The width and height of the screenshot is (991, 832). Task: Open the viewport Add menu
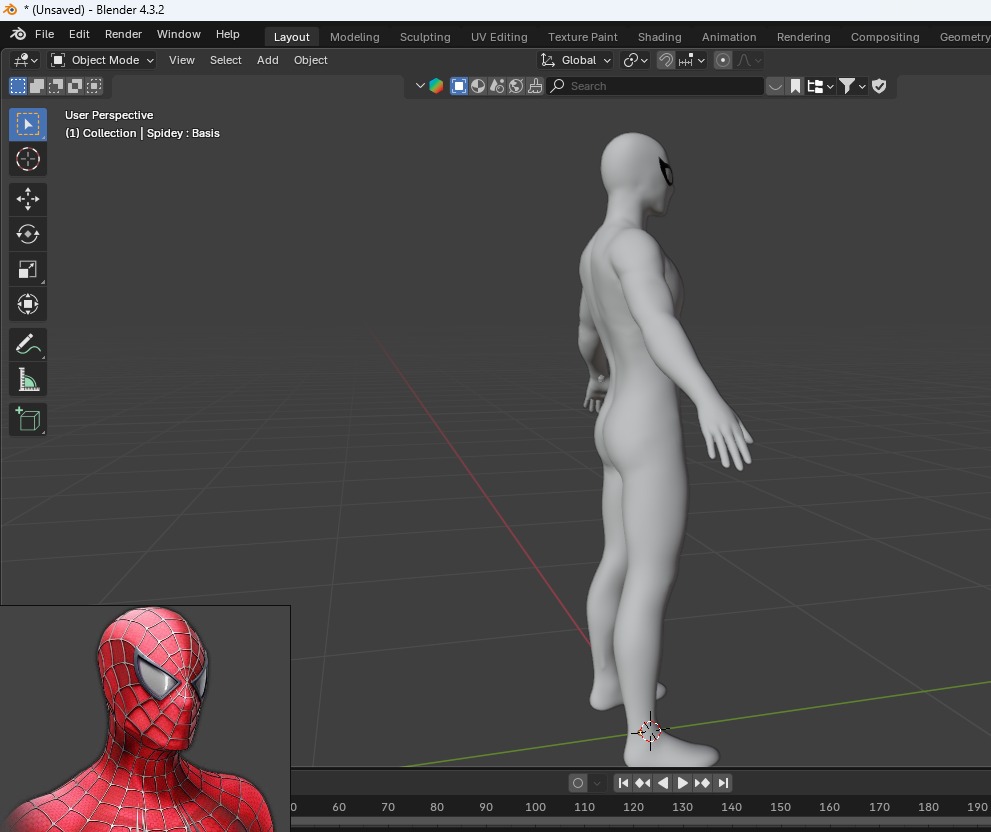(x=267, y=60)
